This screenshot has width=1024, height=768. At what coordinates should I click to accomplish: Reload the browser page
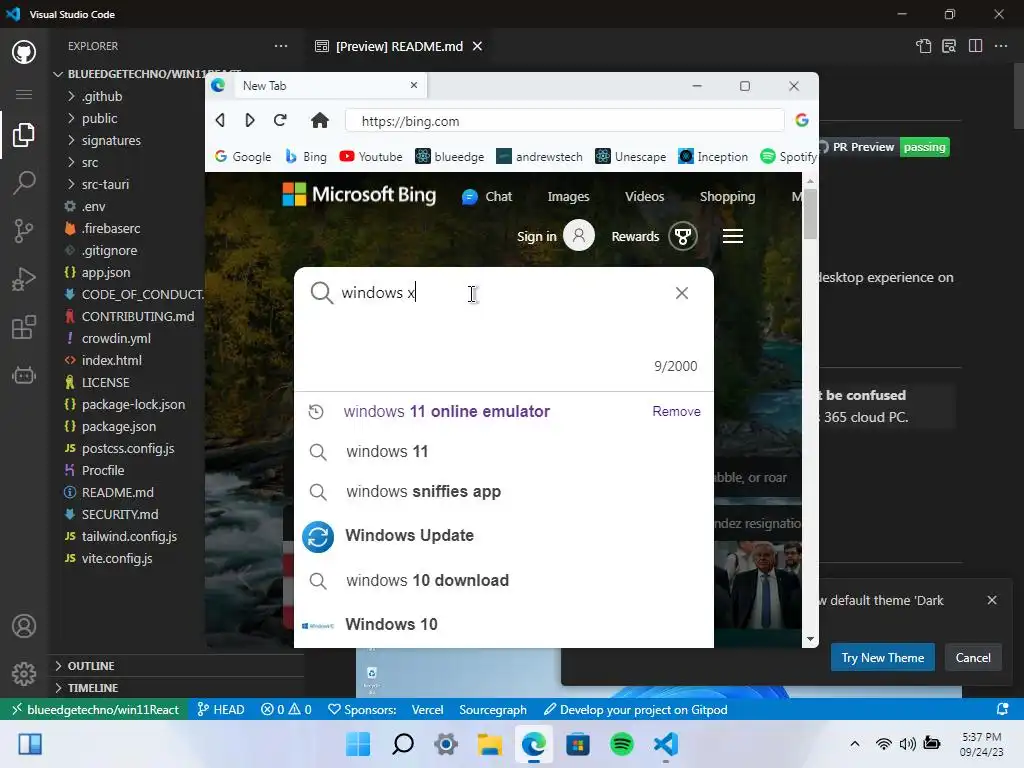pyautogui.click(x=280, y=120)
